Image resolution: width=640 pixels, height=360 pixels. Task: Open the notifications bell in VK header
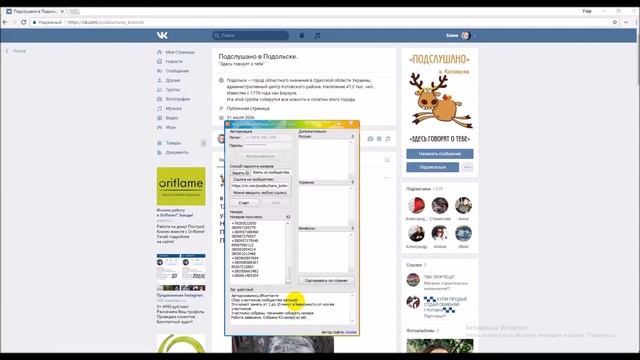pyautogui.click(x=302, y=36)
